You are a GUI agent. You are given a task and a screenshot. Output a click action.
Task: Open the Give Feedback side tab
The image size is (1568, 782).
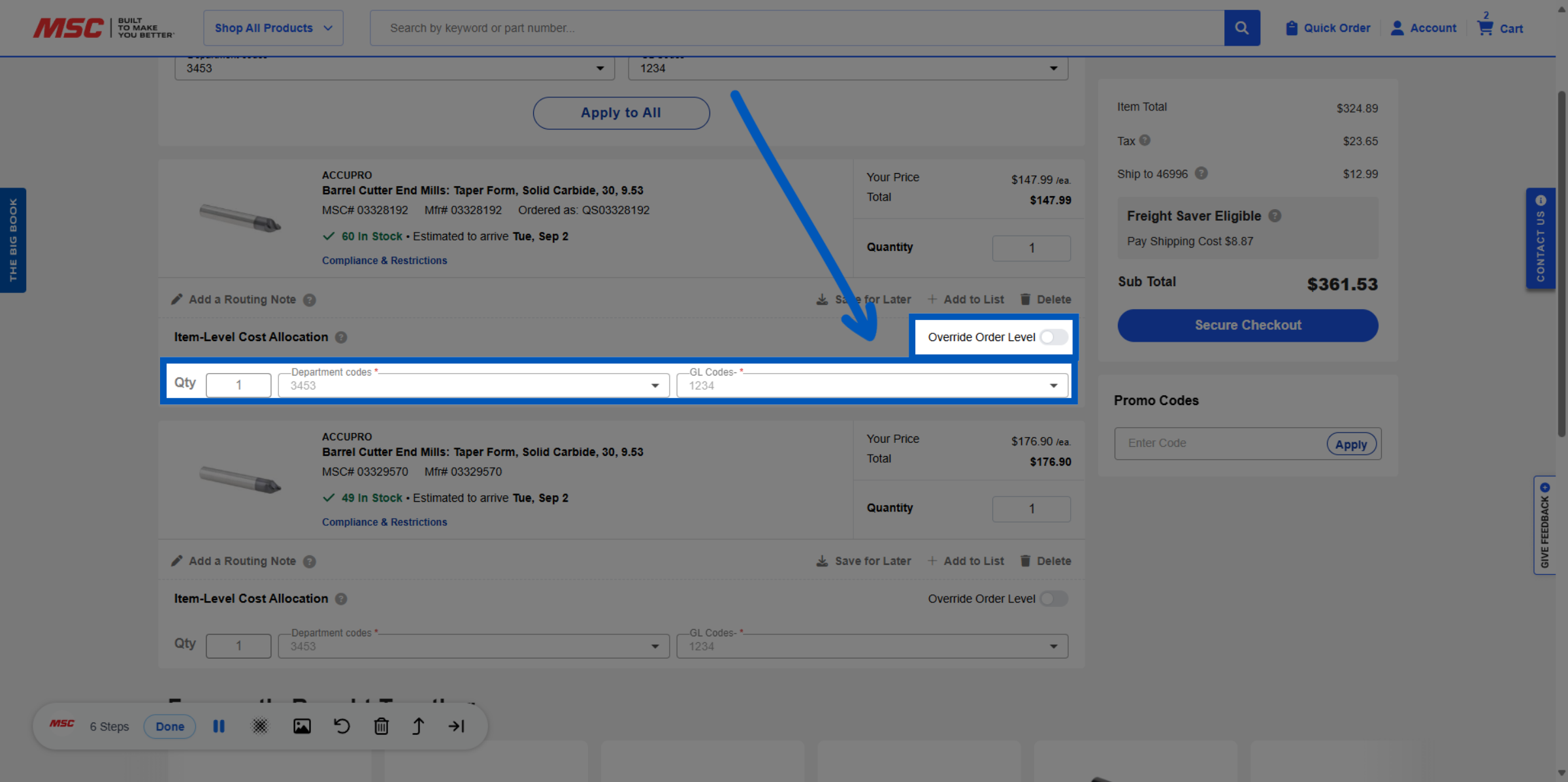click(1544, 525)
